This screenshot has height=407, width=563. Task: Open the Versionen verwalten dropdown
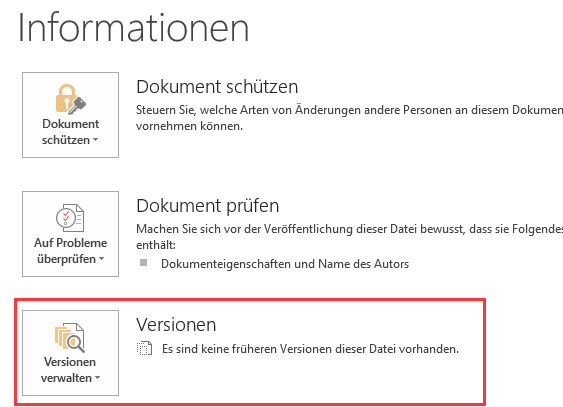(70, 353)
